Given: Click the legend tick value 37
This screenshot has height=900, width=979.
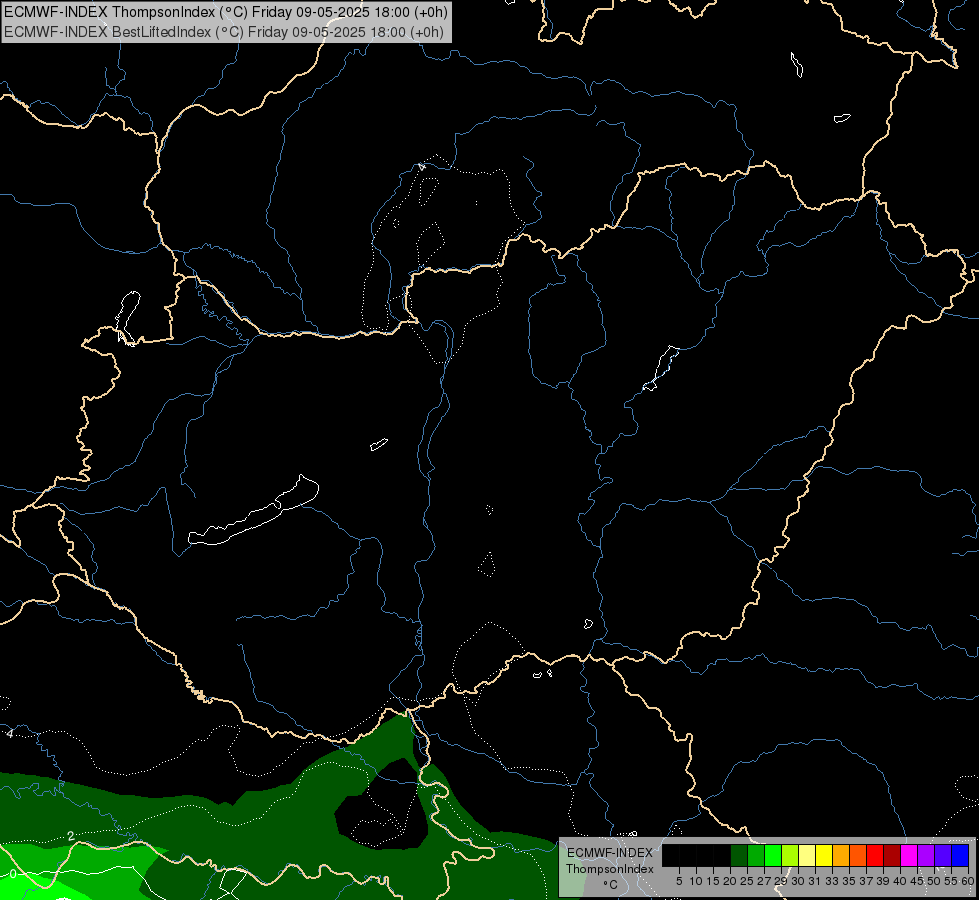Looking at the screenshot, I should [866, 881].
